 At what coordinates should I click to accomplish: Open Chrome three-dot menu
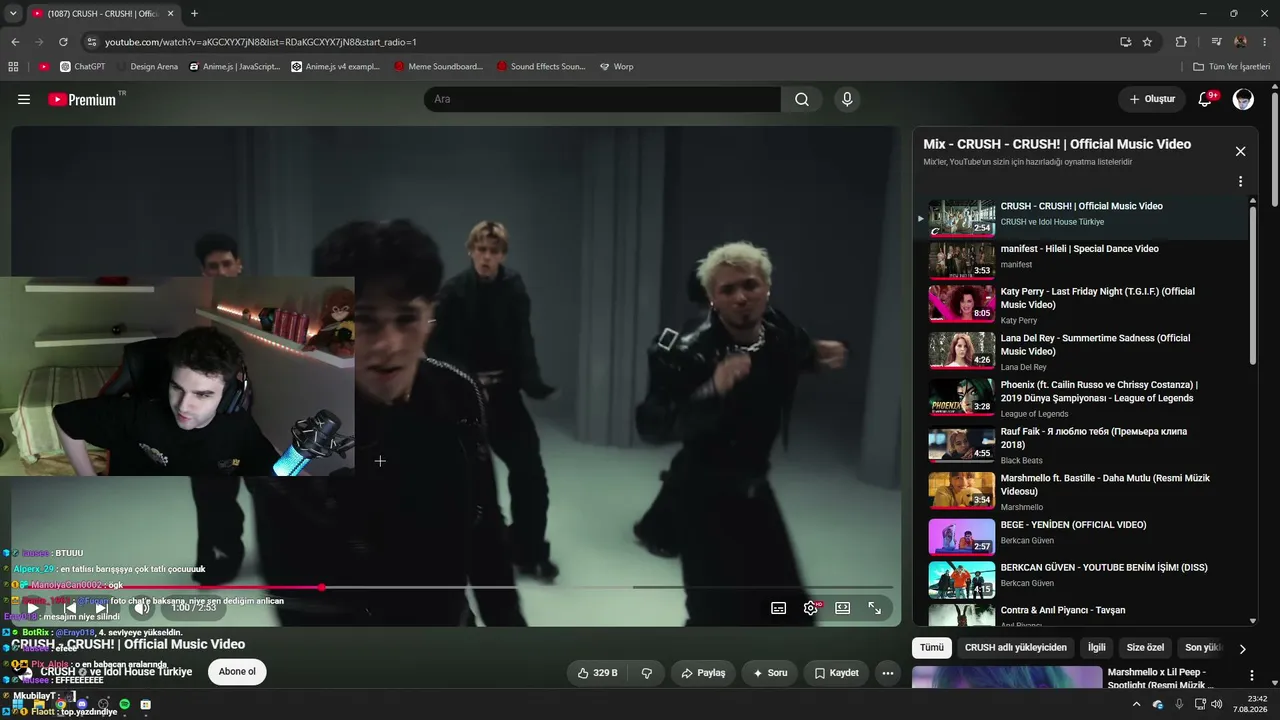coord(1266,42)
